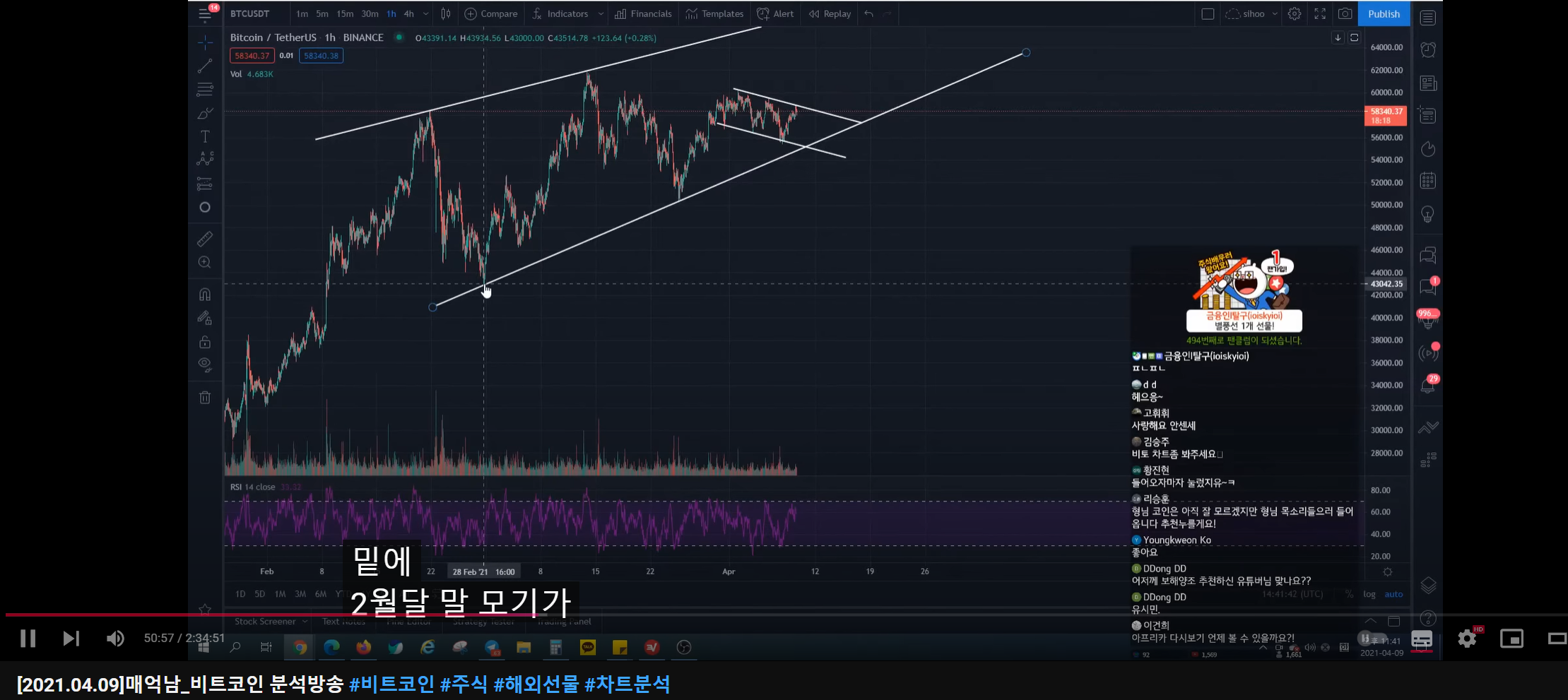The height and width of the screenshot is (700, 1568).
Task: Open the news panel icon
Action: click(x=1428, y=83)
